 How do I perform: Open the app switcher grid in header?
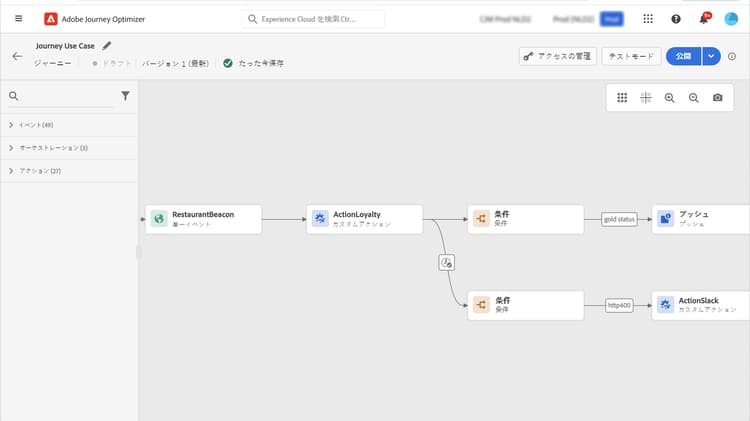(648, 19)
